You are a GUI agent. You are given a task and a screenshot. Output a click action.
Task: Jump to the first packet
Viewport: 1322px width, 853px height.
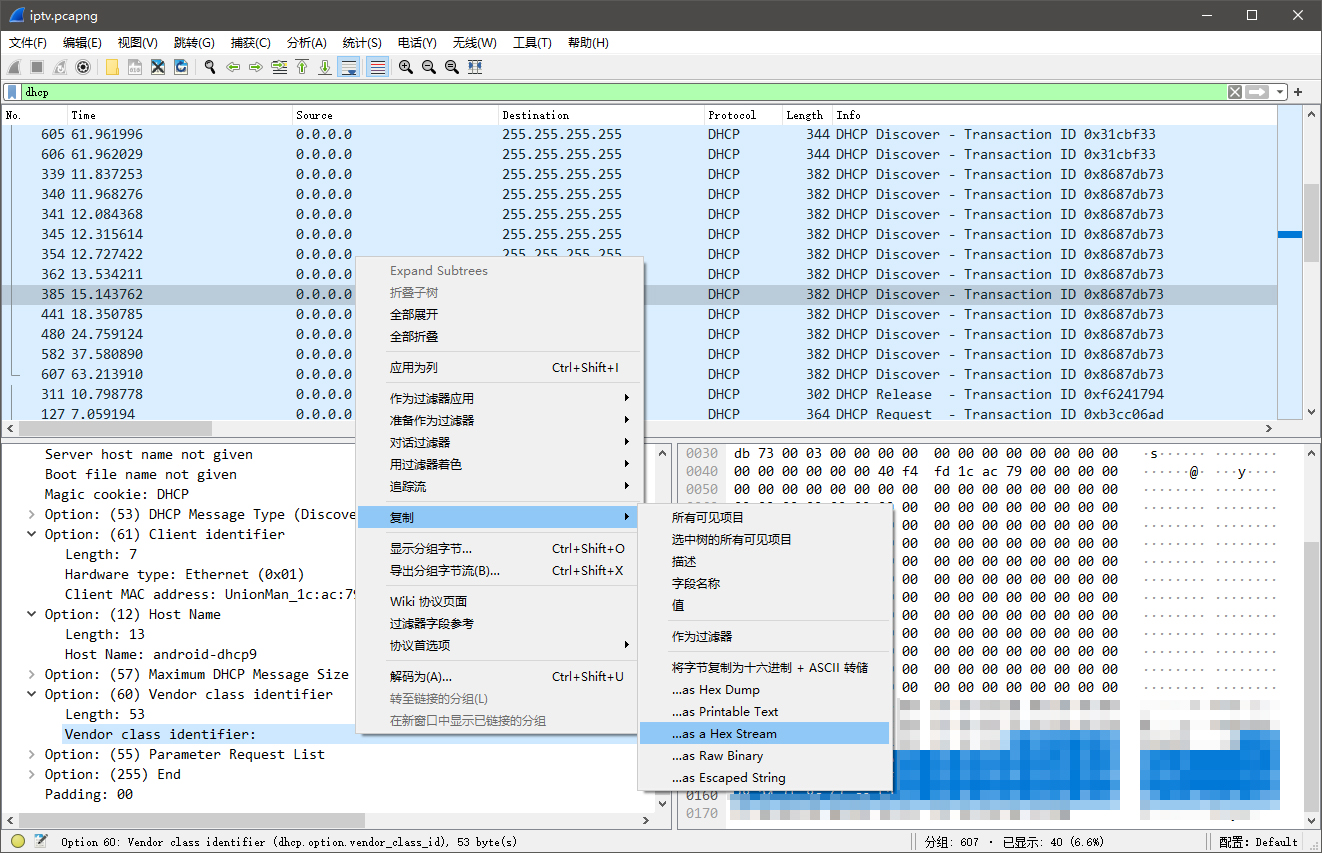click(302, 67)
